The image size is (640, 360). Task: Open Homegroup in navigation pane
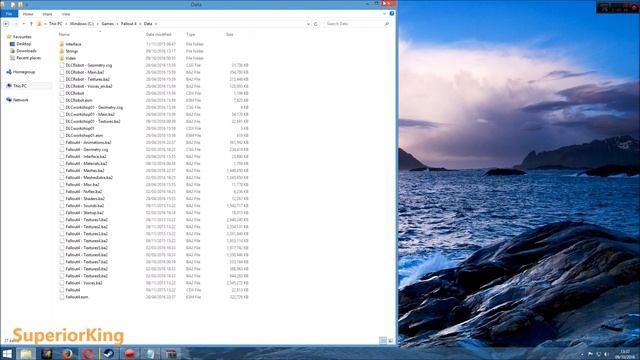coord(24,72)
